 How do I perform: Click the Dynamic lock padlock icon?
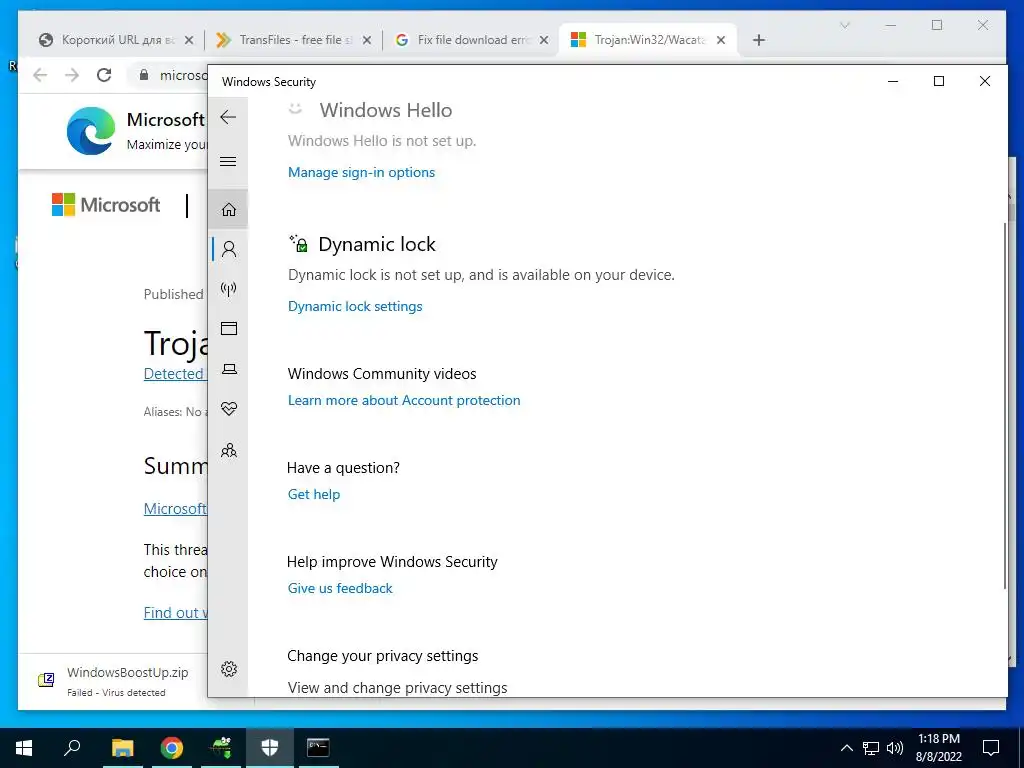299,244
